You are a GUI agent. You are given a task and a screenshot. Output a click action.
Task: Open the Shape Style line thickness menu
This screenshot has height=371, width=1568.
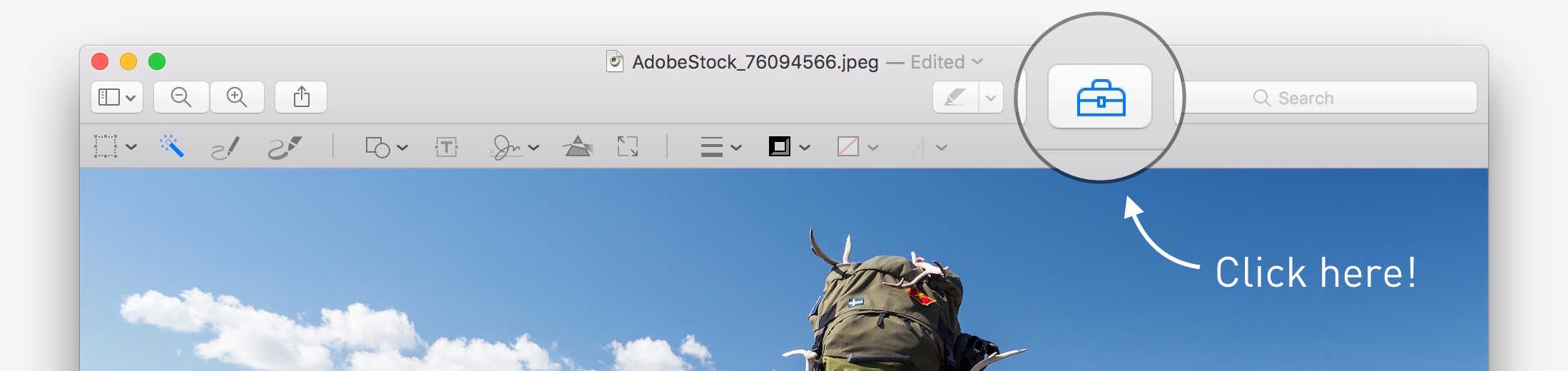pyautogui.click(x=721, y=148)
